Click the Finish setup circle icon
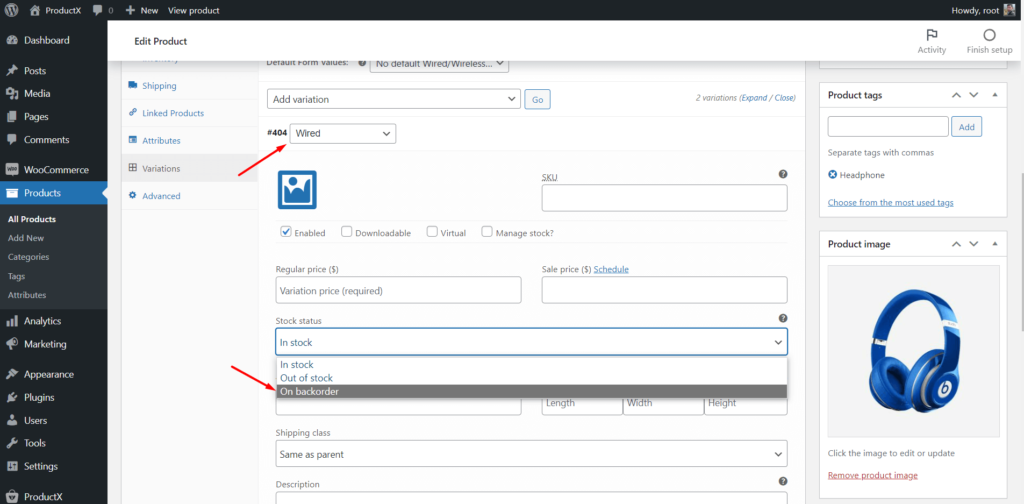The image size is (1024, 504). 989,35
